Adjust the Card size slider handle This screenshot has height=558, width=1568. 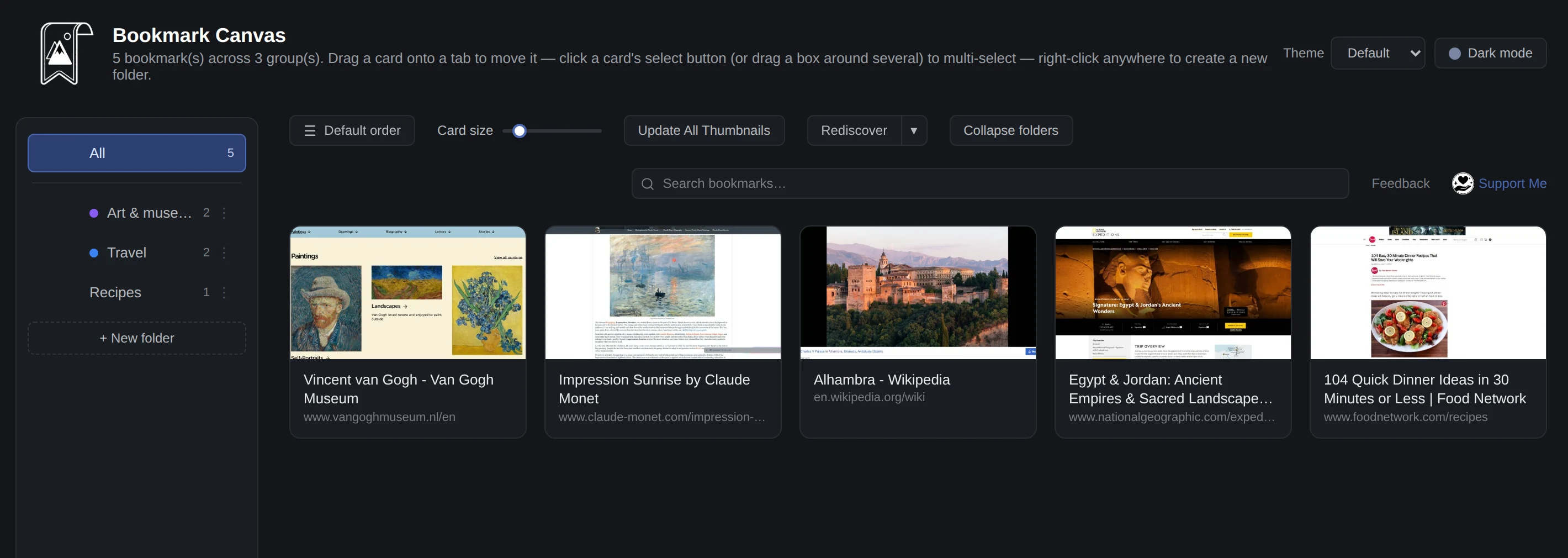click(x=519, y=131)
